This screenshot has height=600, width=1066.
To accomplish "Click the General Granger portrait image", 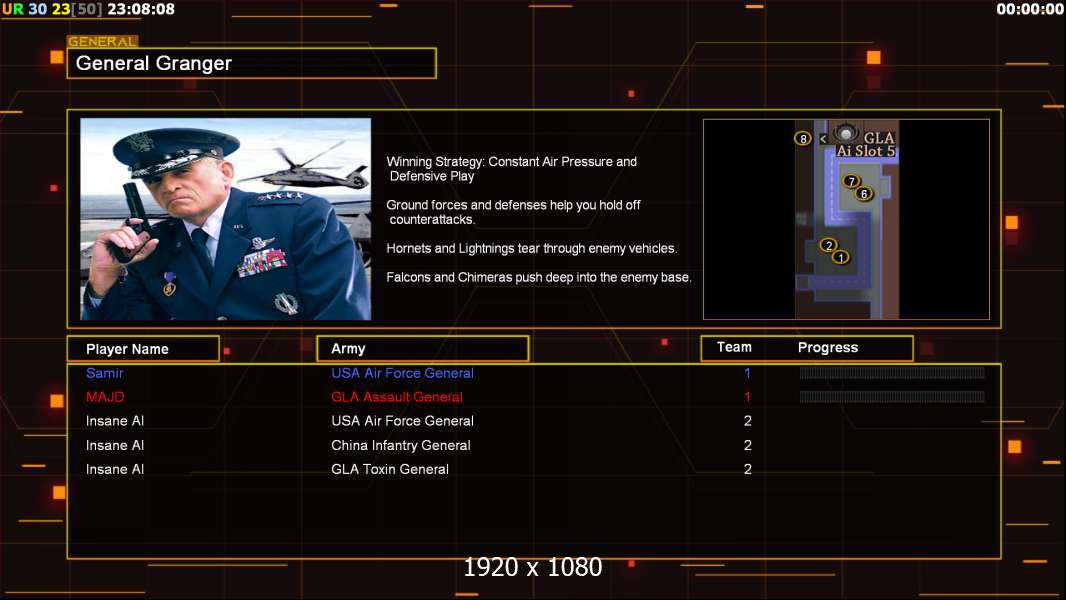I will point(226,219).
